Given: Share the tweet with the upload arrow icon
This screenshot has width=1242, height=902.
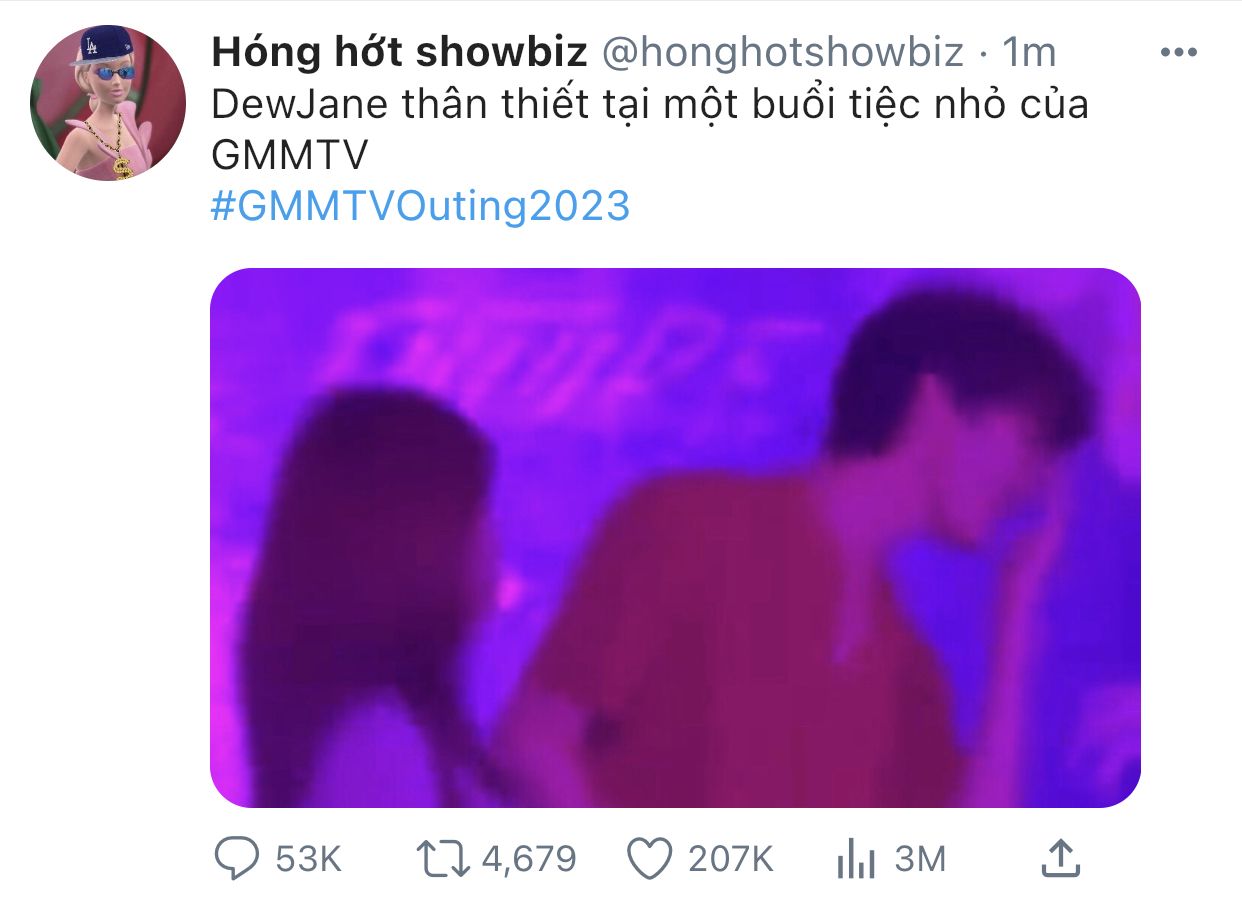Looking at the screenshot, I should pos(1060,858).
